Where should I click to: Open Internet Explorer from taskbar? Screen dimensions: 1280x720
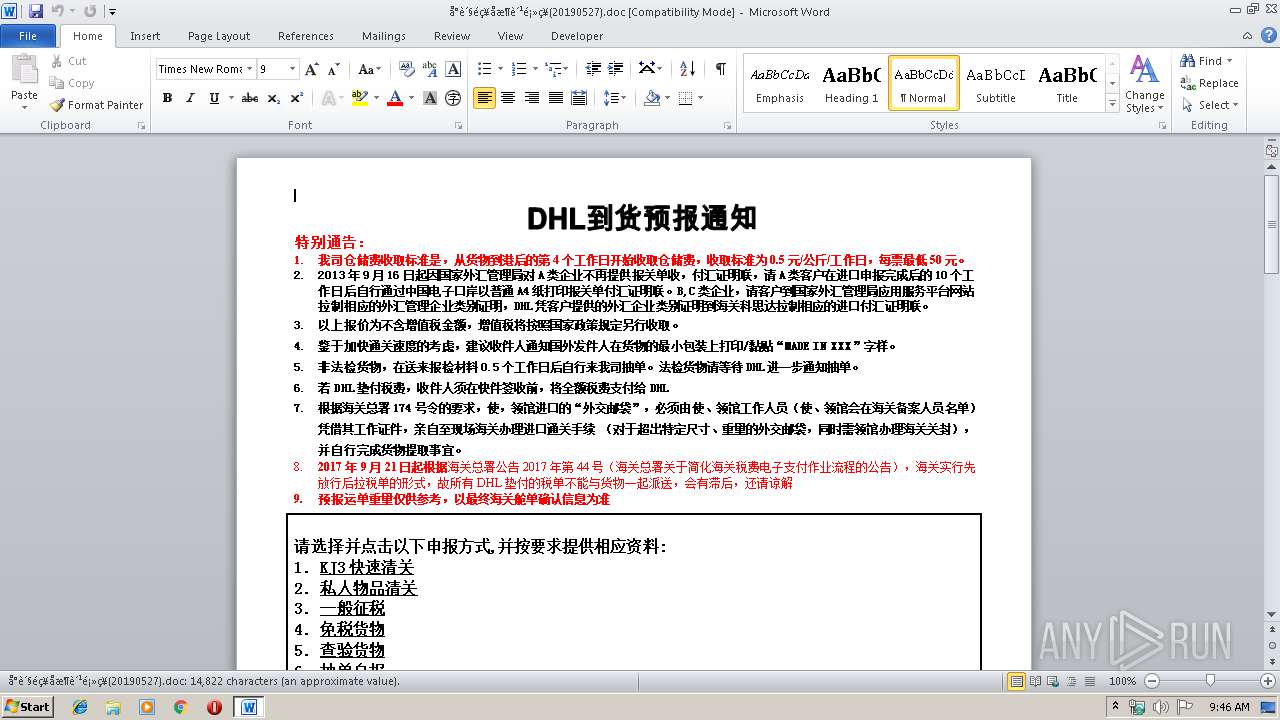(80, 707)
